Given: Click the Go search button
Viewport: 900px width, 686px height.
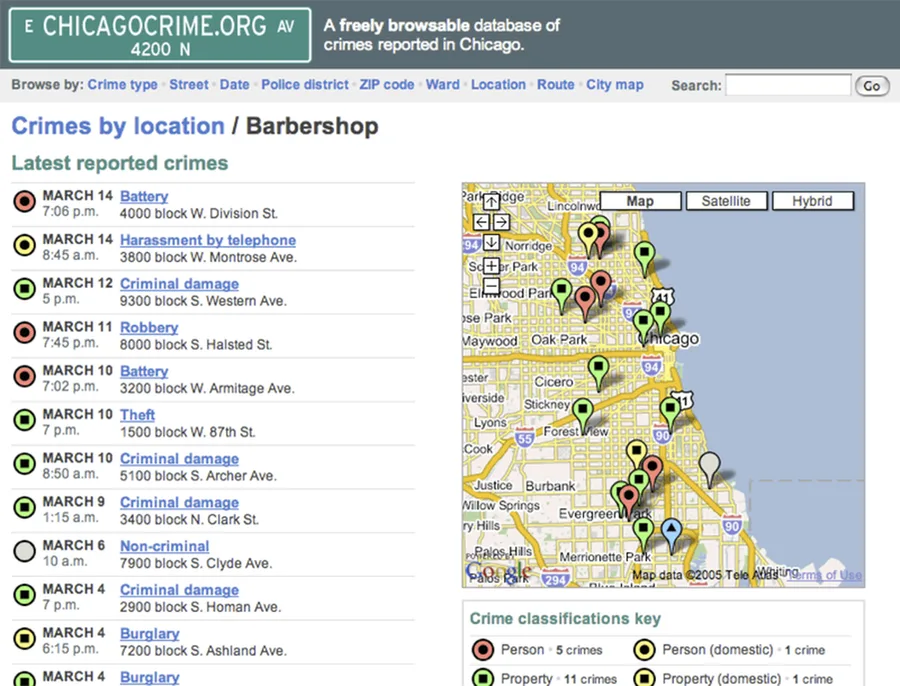Looking at the screenshot, I should coord(872,86).
